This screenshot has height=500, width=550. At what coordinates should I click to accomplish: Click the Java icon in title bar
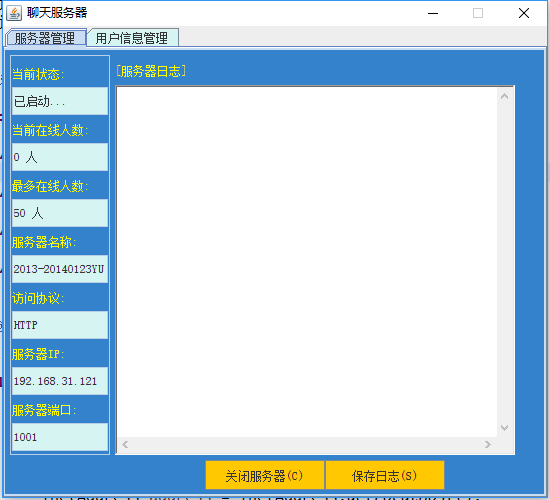[x=14, y=13]
